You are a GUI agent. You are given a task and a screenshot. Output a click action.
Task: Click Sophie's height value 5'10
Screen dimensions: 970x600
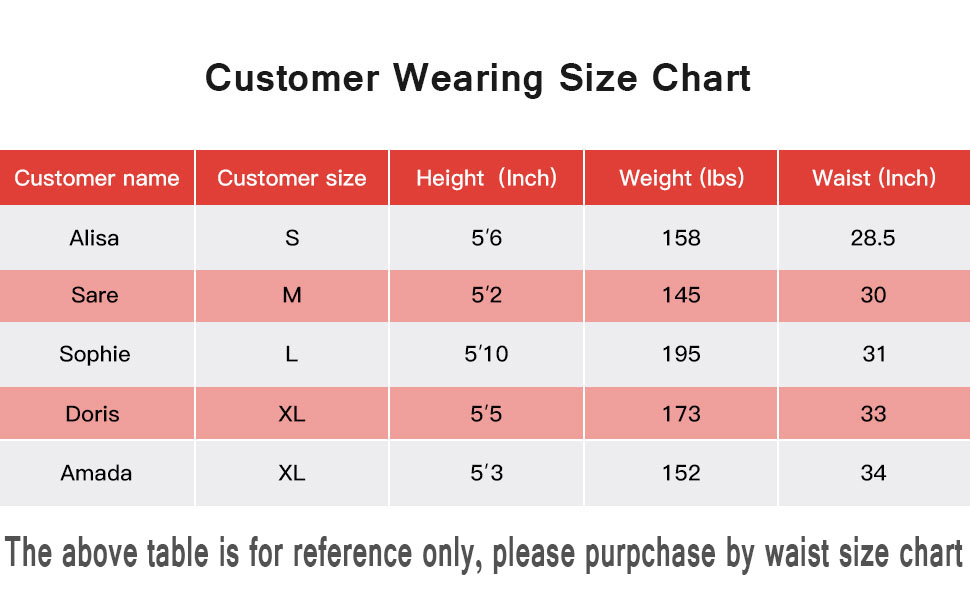(x=486, y=354)
